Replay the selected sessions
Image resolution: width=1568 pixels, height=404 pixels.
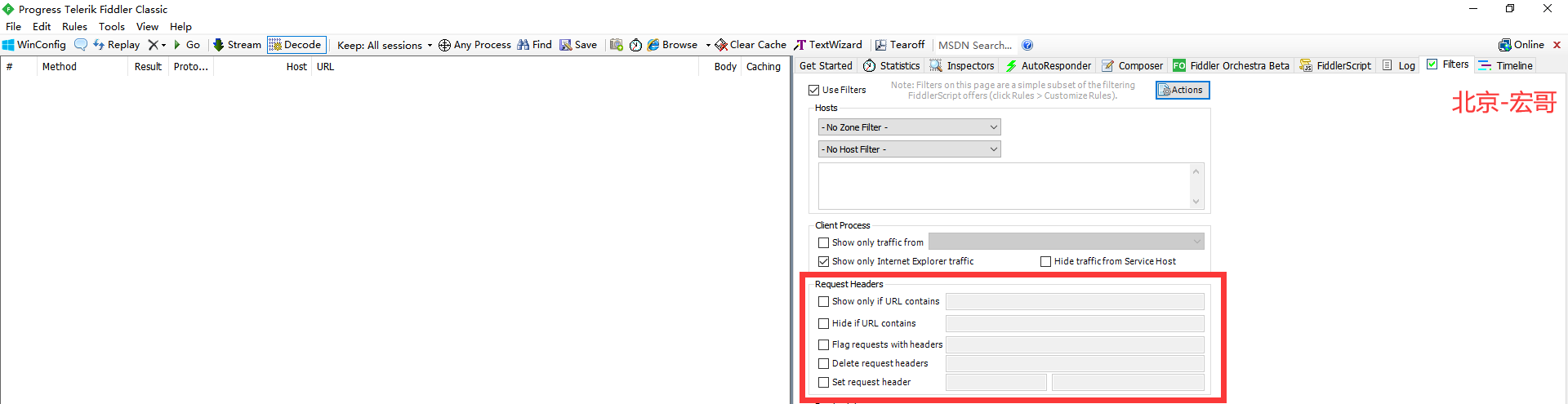pos(117,45)
